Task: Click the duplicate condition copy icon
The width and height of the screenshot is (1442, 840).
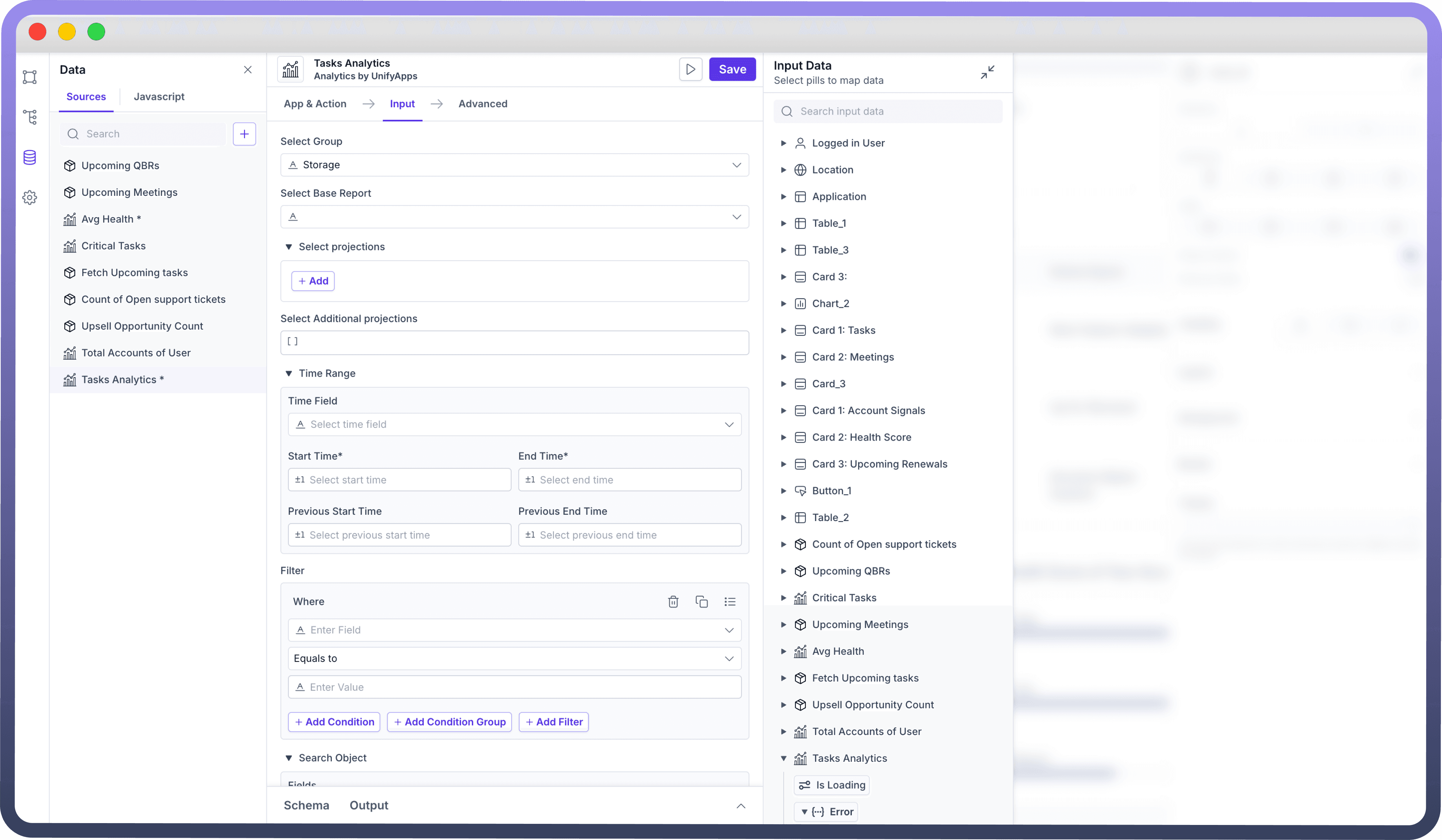Action: [x=701, y=602]
